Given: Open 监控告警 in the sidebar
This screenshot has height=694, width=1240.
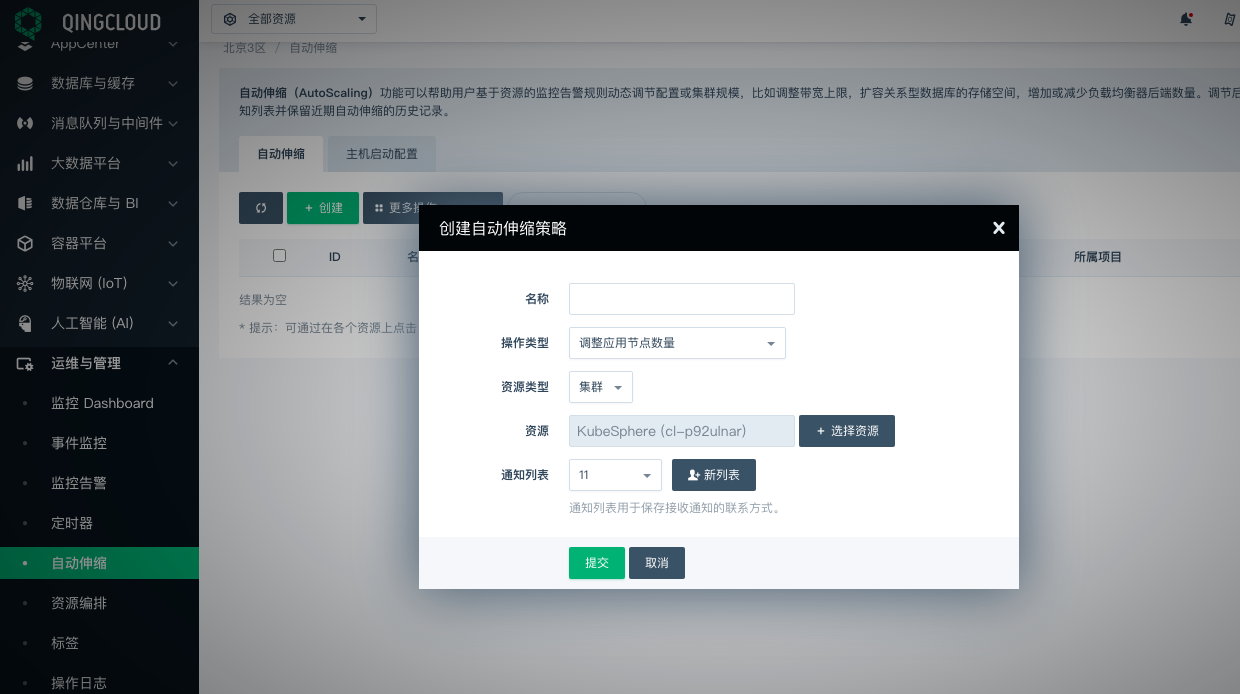Looking at the screenshot, I should tap(79, 483).
